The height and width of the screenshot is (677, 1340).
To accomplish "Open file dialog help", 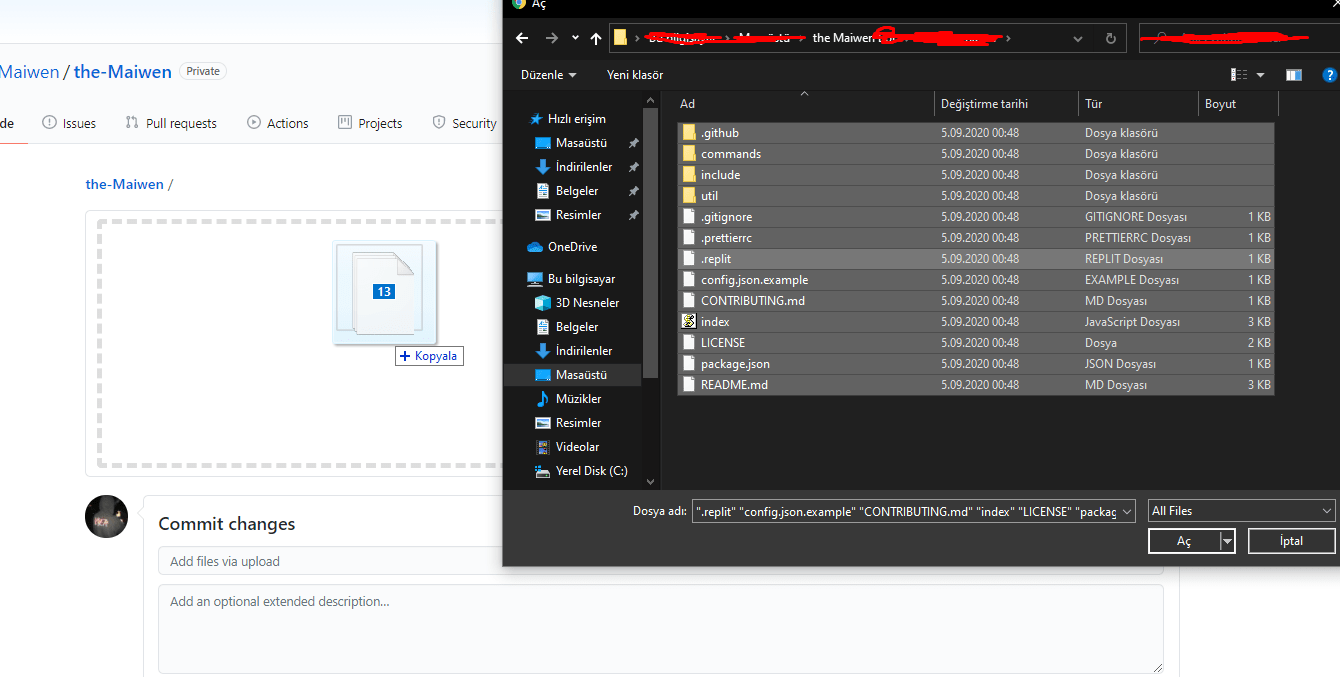I will (x=1329, y=75).
